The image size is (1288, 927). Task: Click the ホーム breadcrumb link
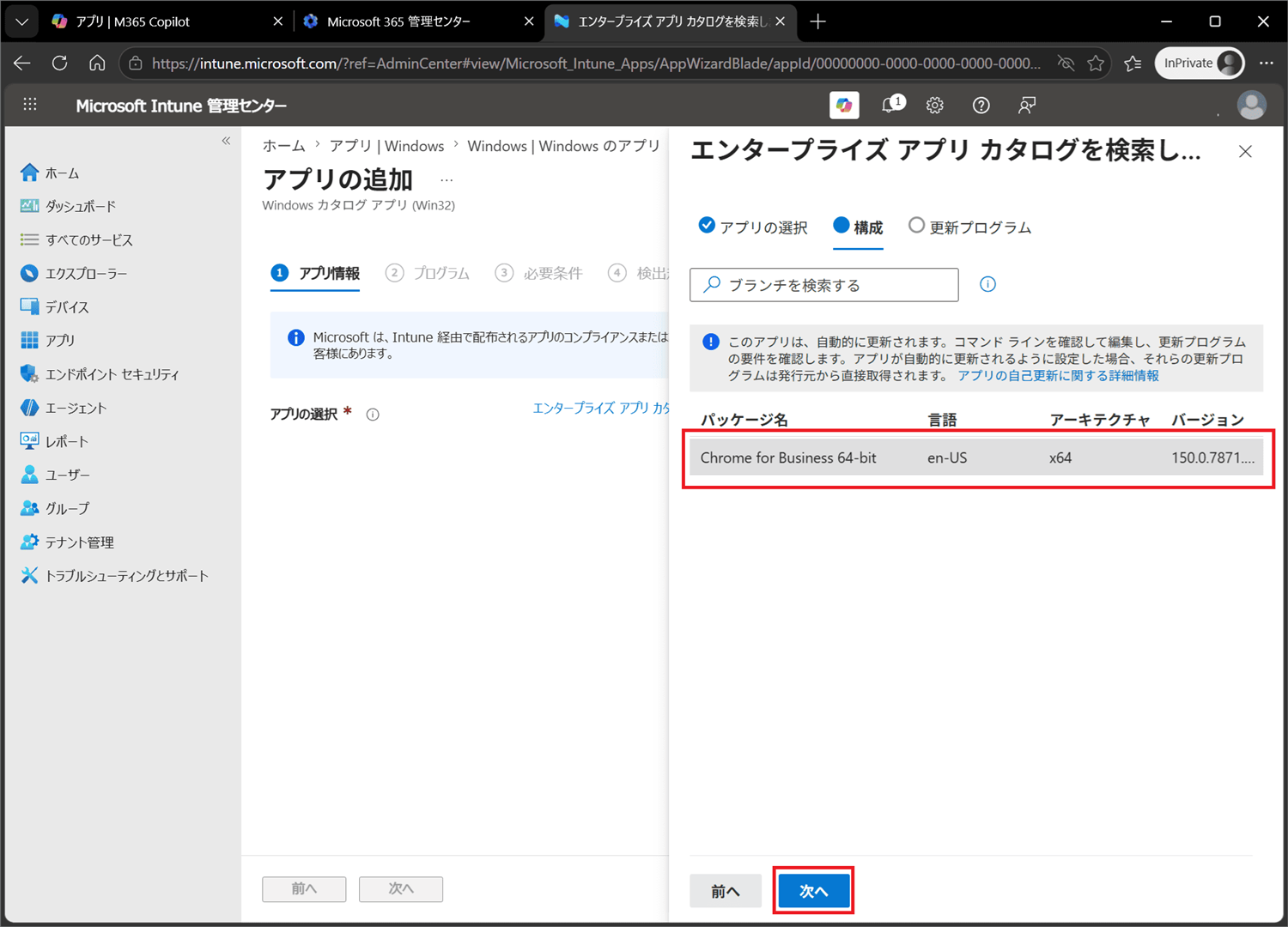click(x=283, y=146)
